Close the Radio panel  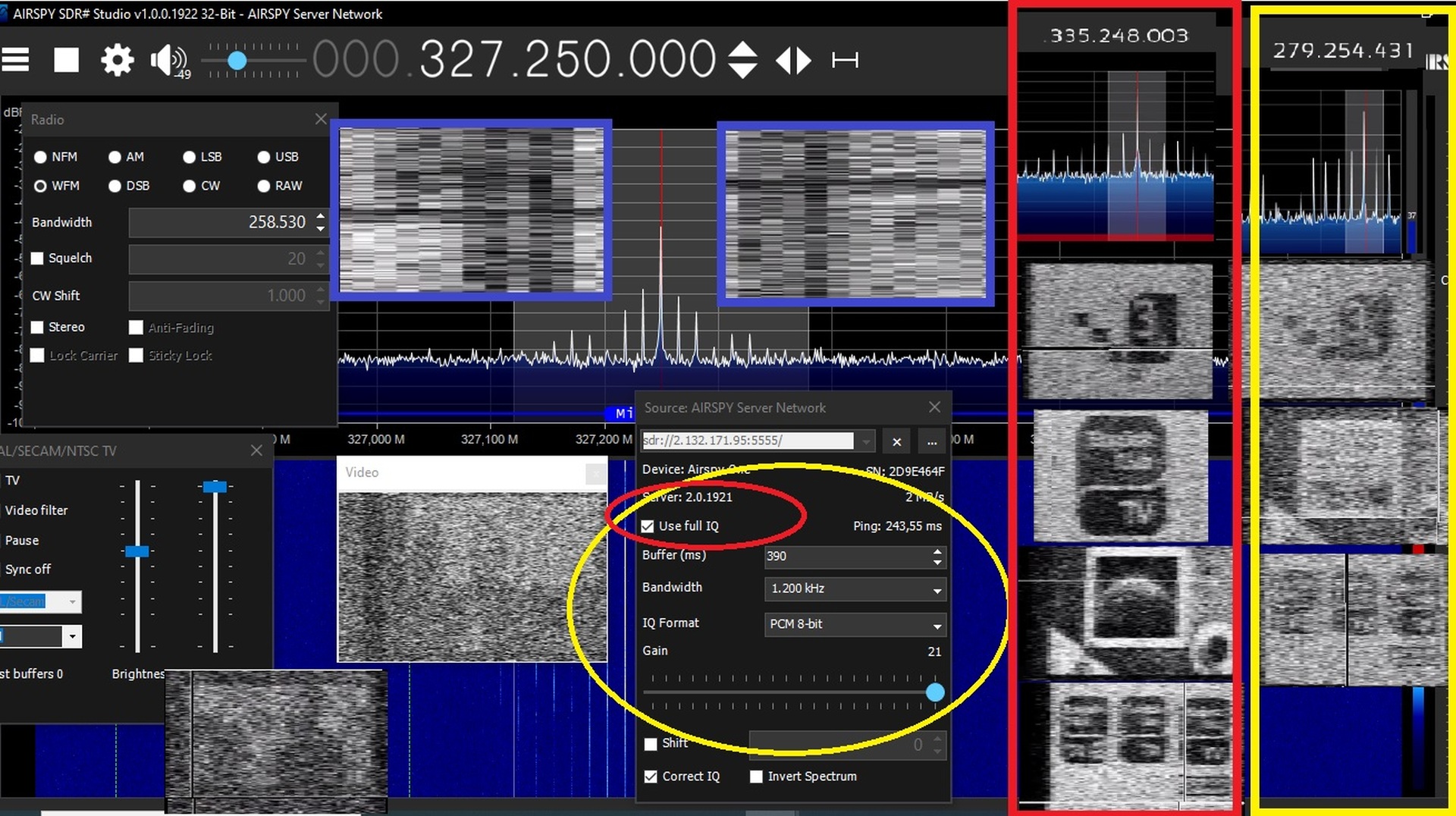pyautogui.click(x=321, y=119)
